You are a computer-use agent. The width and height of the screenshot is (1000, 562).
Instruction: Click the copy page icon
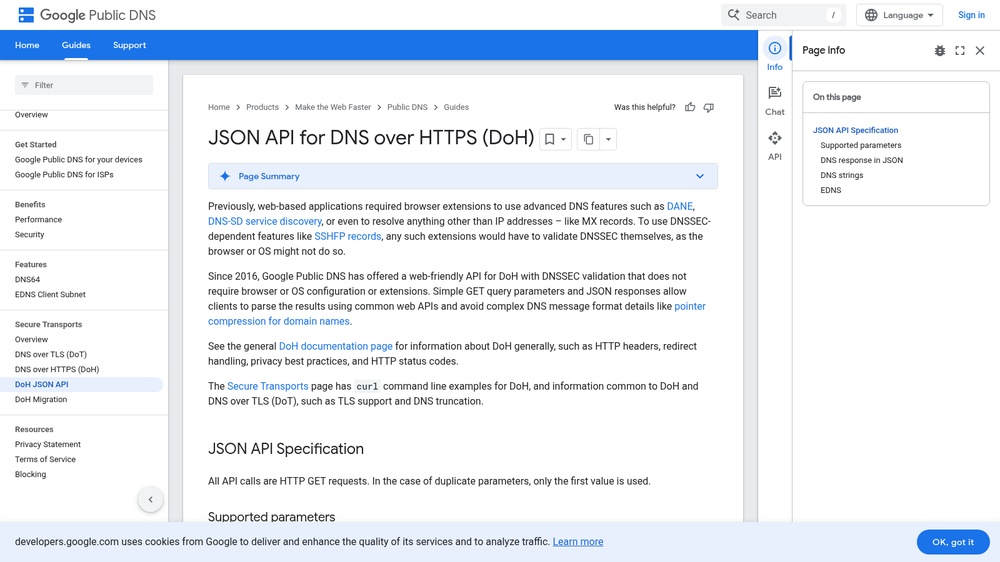pyautogui.click(x=589, y=139)
